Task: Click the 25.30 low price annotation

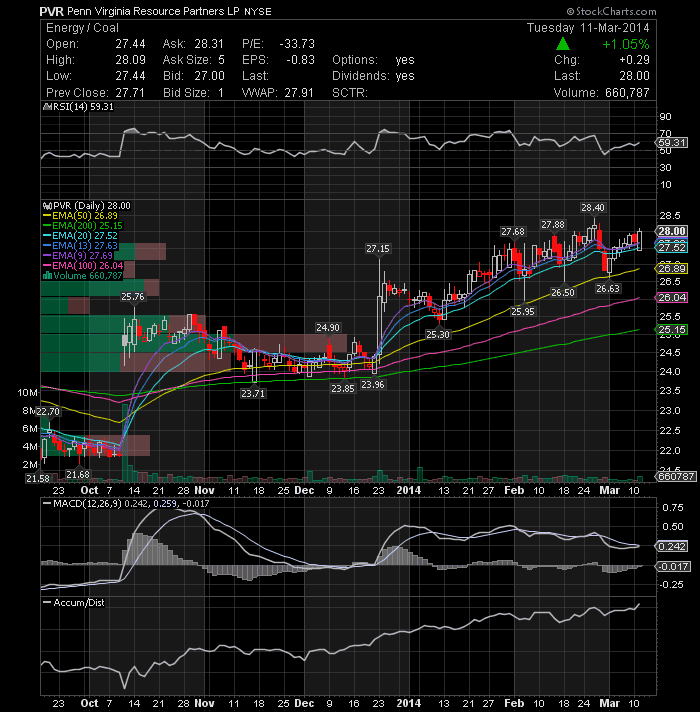Action: pos(438,335)
